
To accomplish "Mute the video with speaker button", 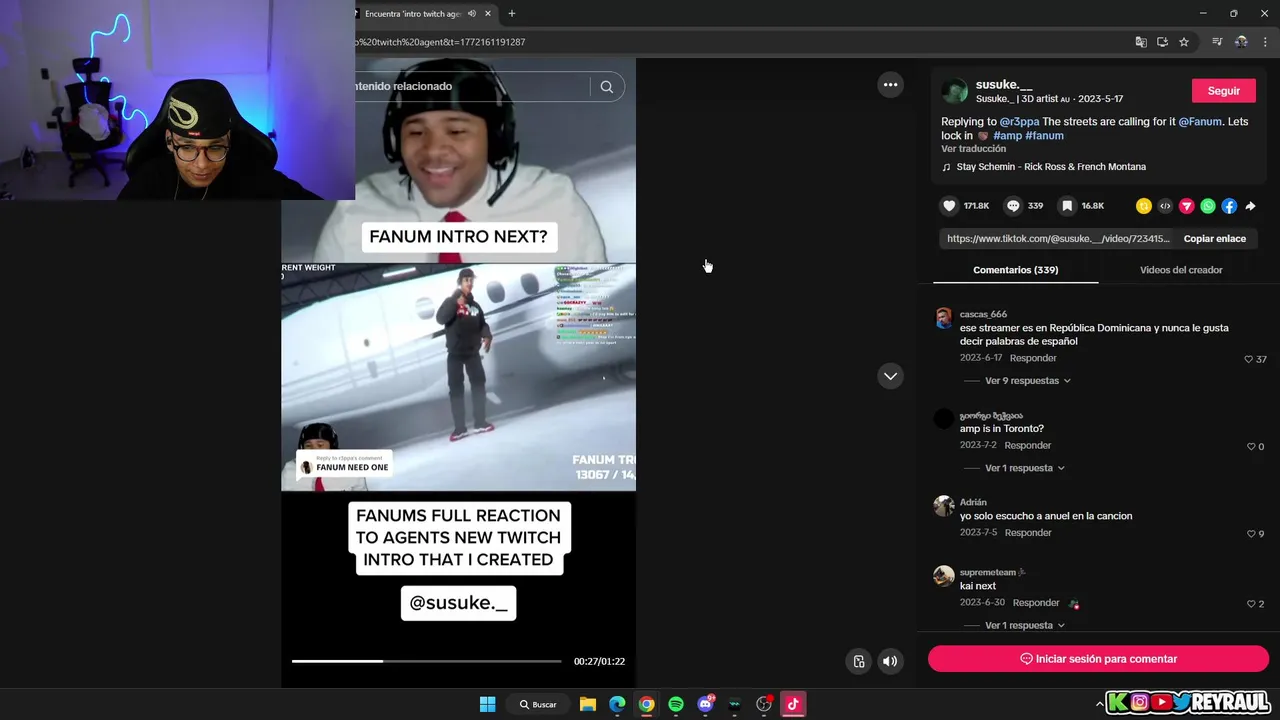I will click(x=890, y=661).
